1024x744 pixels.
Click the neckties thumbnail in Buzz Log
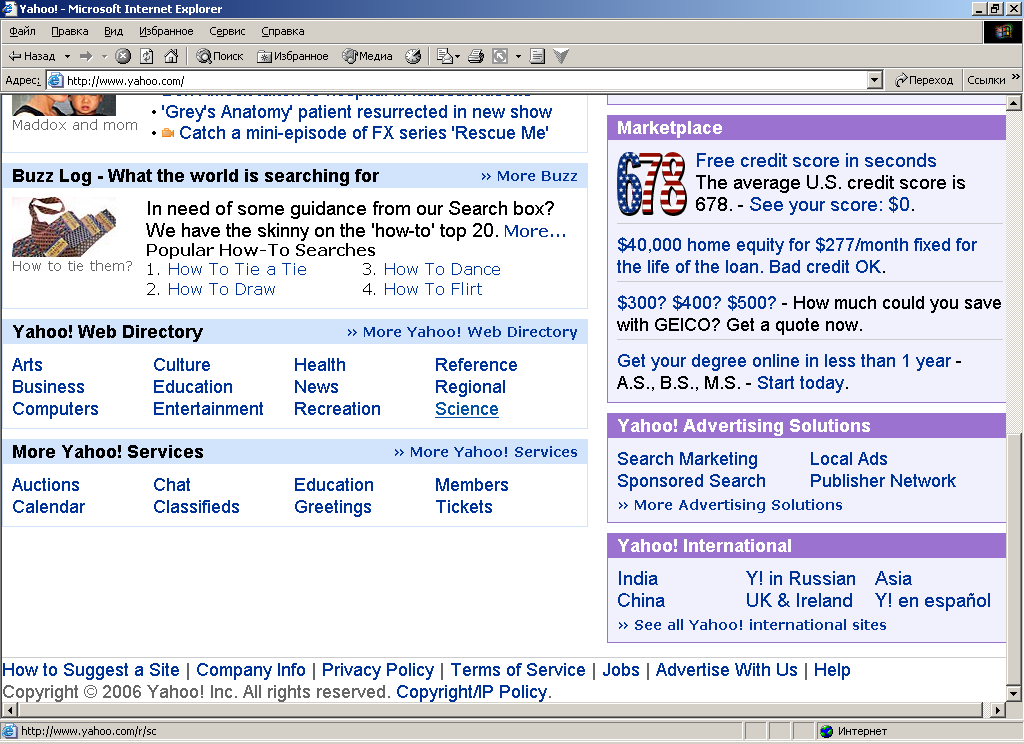65,227
